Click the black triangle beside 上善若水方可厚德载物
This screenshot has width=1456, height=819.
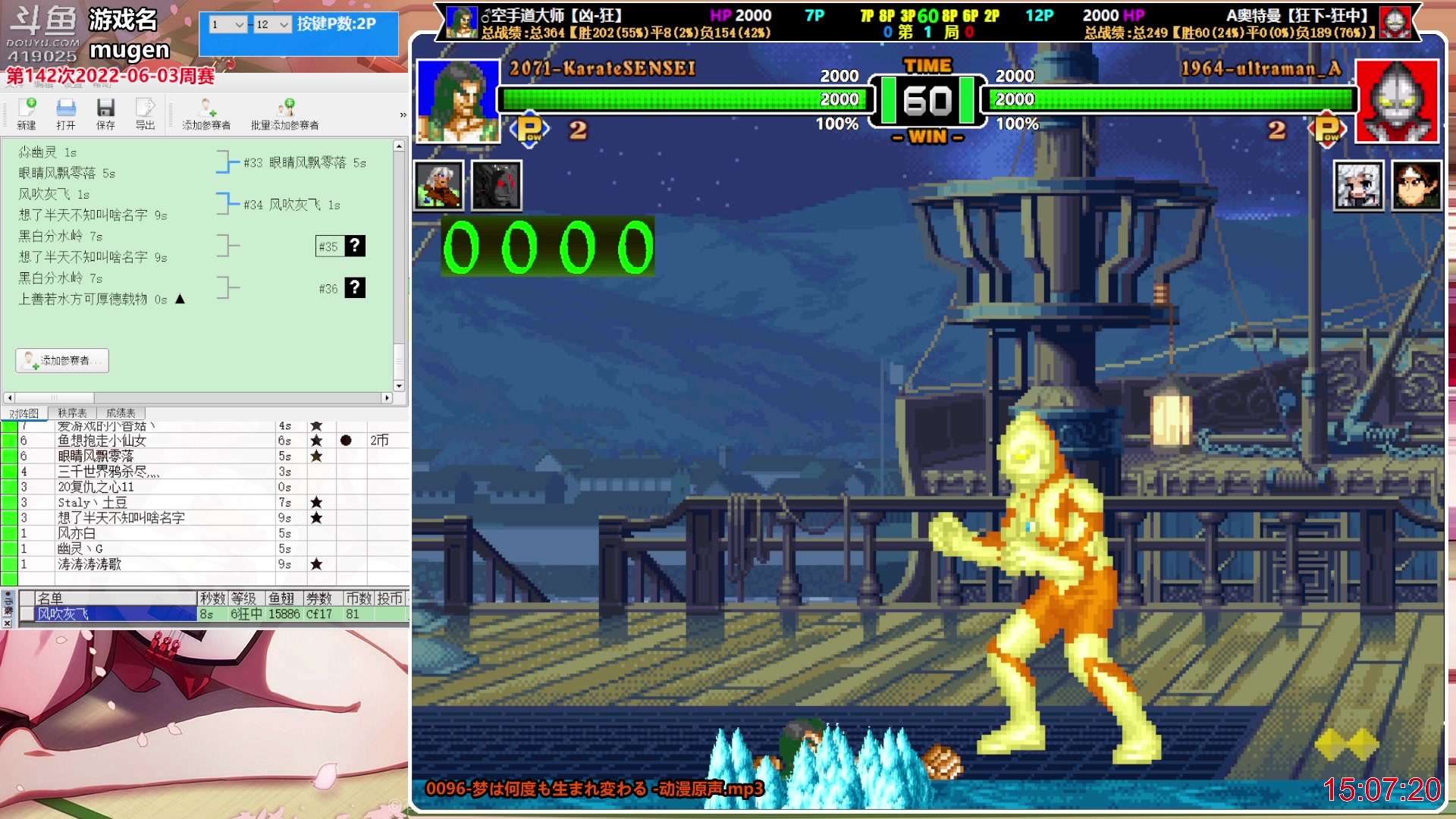coord(180,300)
